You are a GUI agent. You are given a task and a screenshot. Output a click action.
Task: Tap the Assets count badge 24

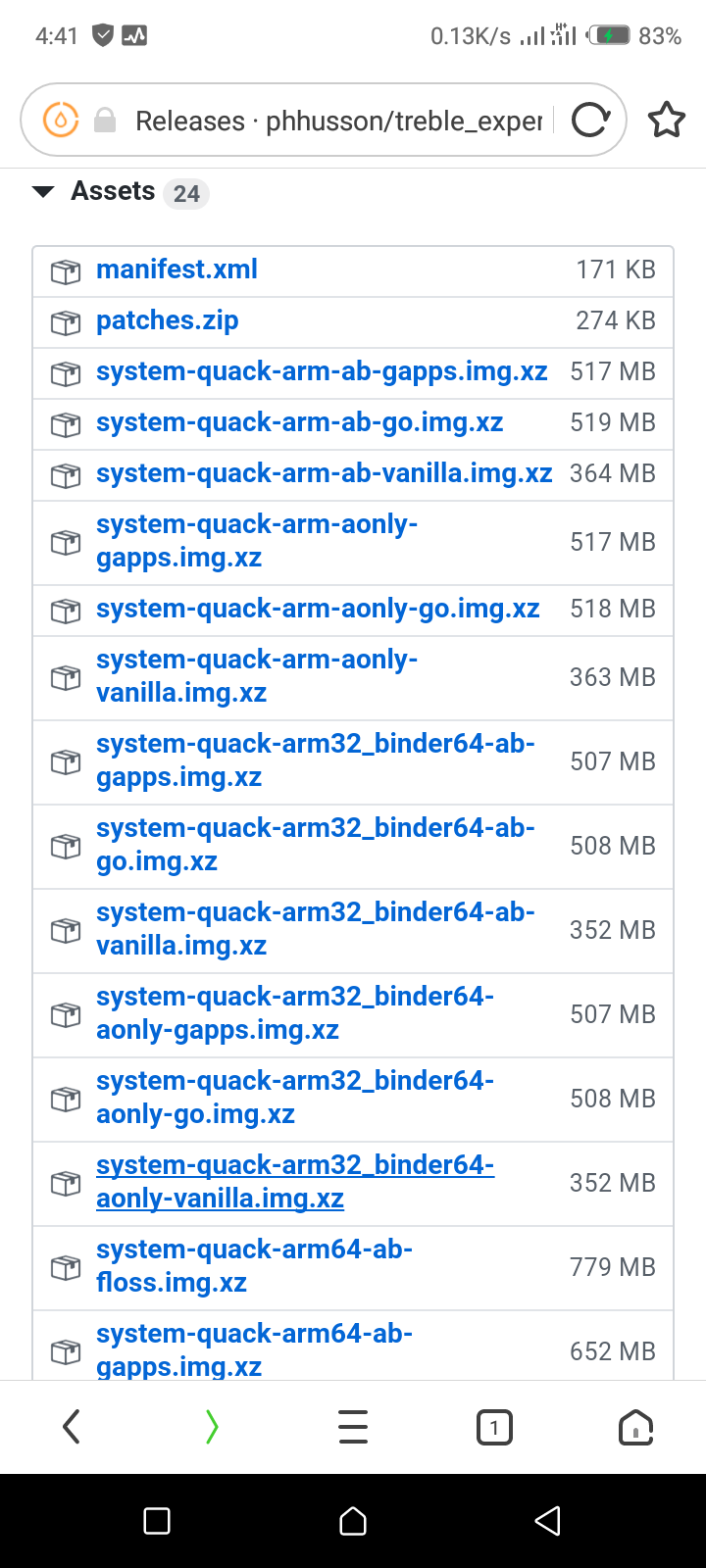point(186,193)
